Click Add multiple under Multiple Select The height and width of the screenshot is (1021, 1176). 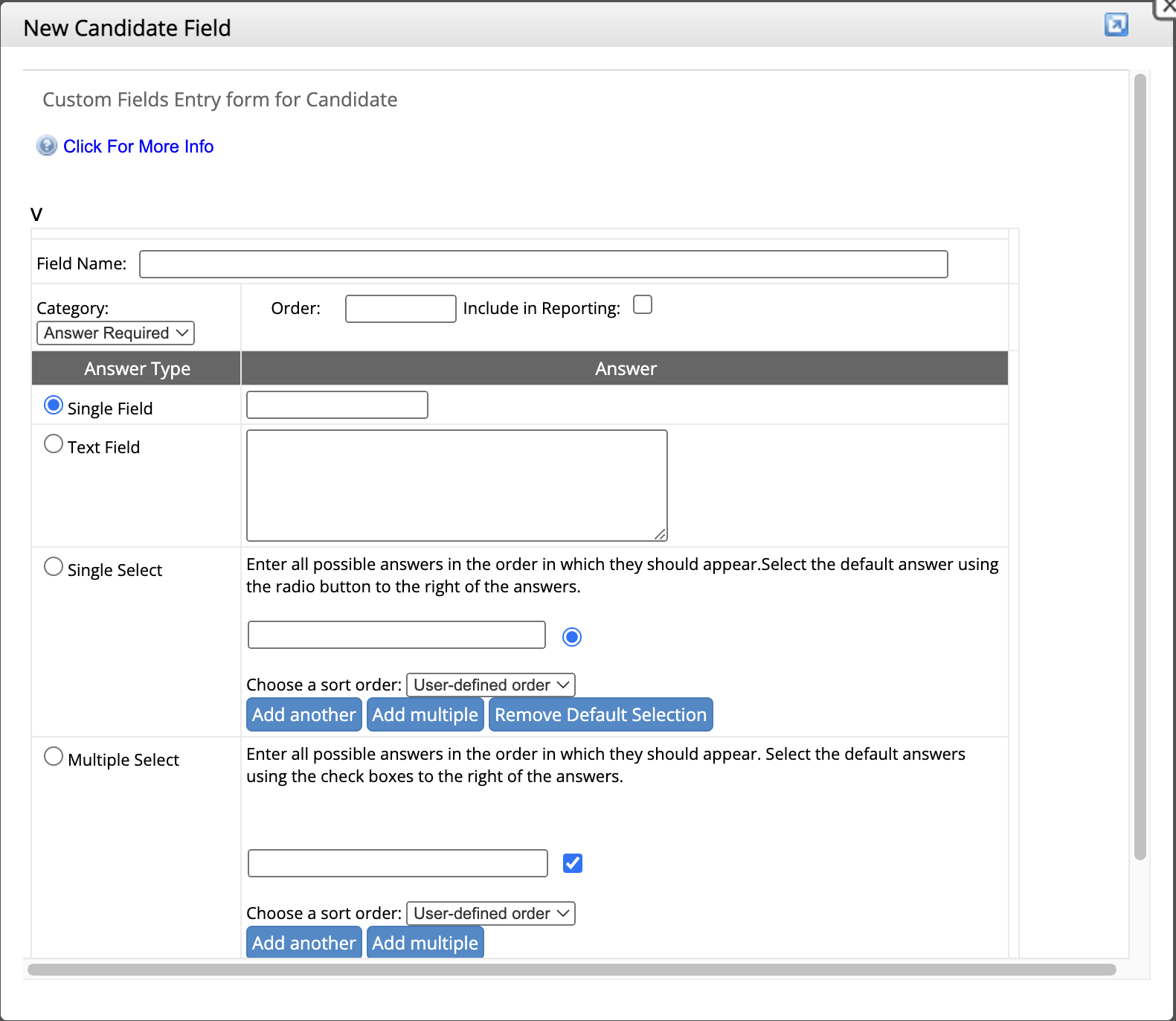(425, 942)
